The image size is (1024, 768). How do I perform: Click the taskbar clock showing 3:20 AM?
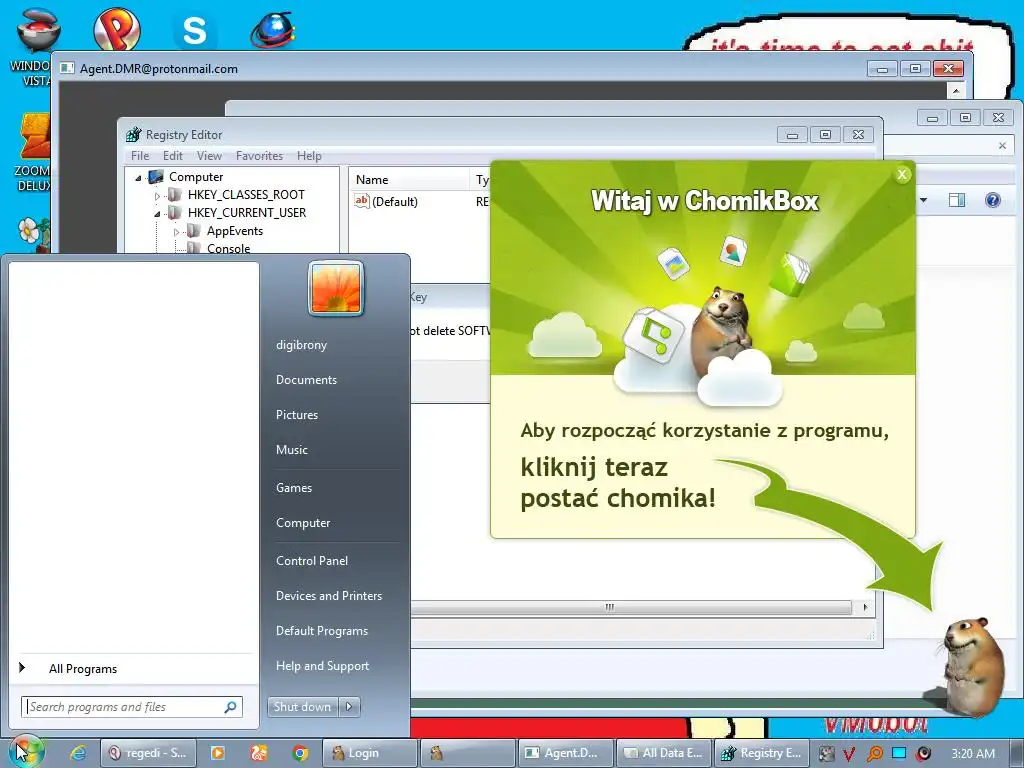click(973, 754)
